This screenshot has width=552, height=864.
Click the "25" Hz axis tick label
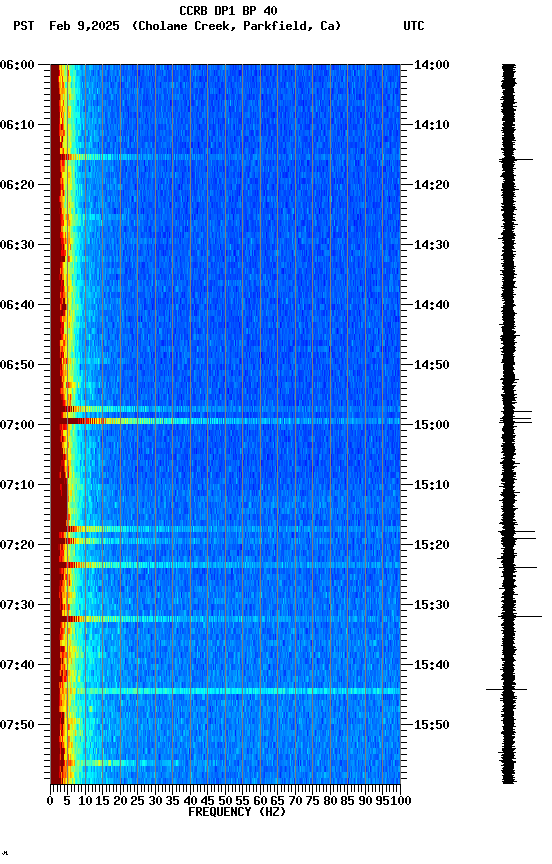pos(138,802)
